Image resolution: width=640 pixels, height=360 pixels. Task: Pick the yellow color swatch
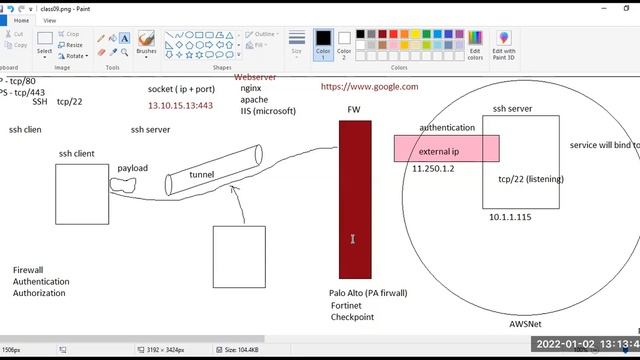point(416,34)
